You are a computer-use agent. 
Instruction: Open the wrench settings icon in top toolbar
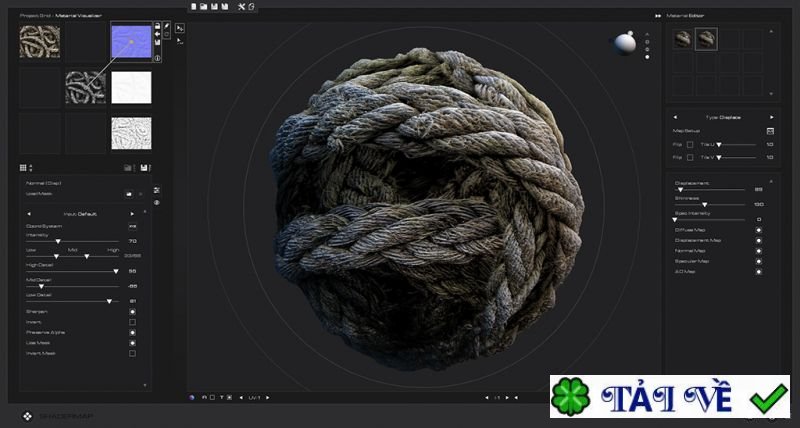(241, 7)
